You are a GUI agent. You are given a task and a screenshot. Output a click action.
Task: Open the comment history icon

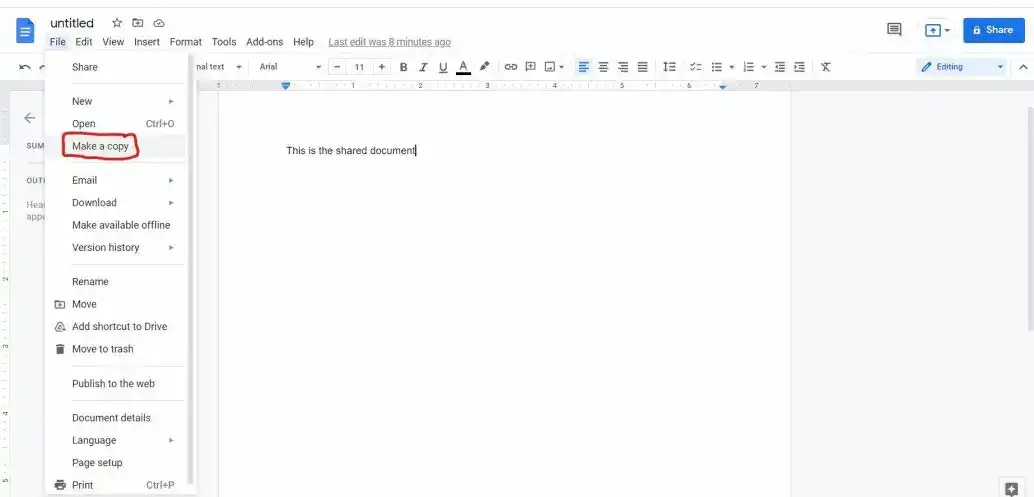tap(894, 30)
